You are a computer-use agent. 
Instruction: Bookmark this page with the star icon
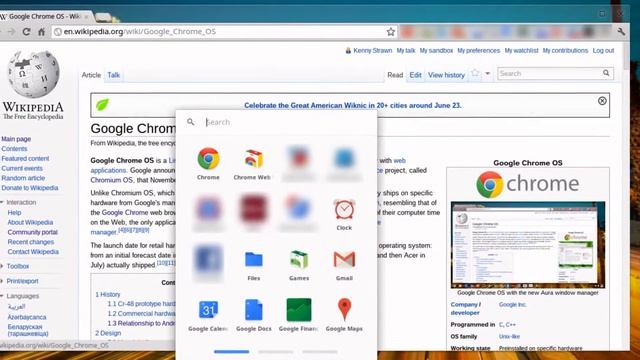tap(391, 31)
